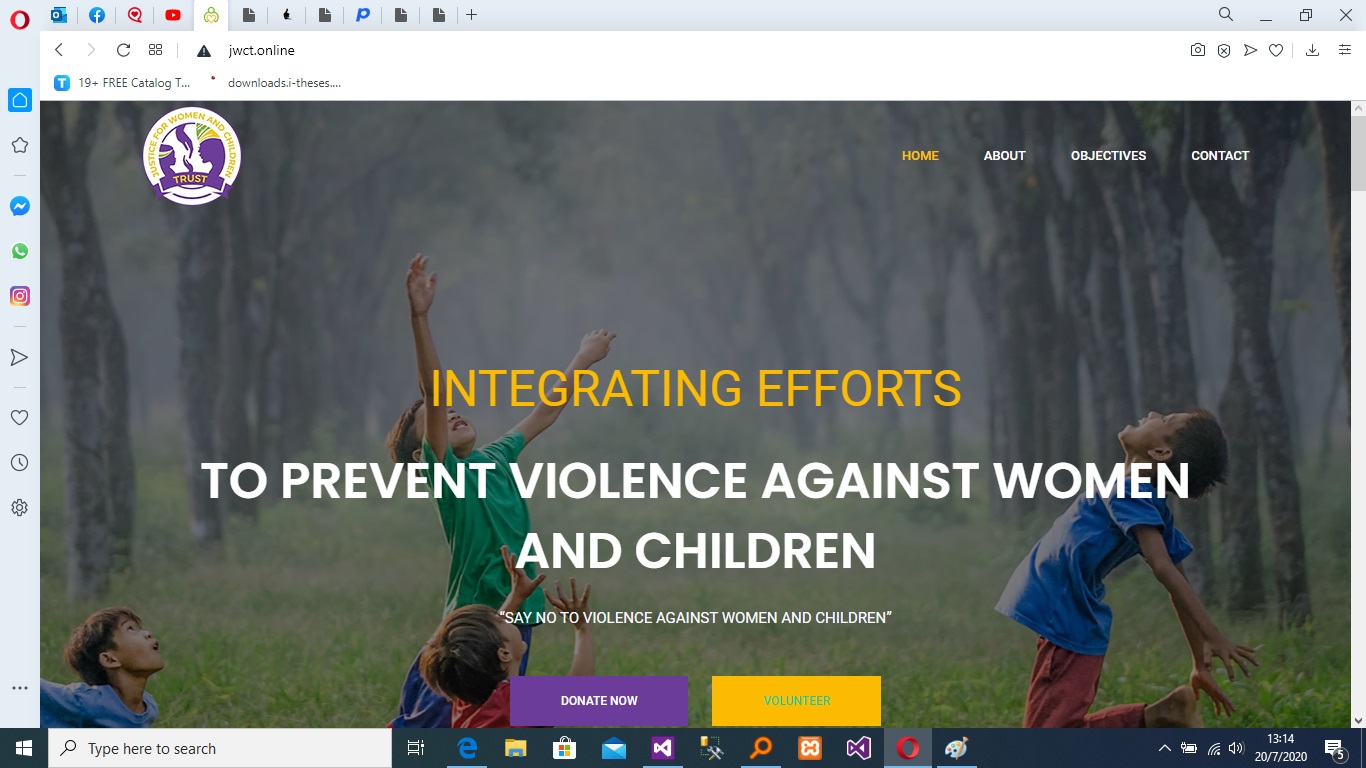Open the ad blocker shield icon
The width and height of the screenshot is (1366, 768).
1223,50
